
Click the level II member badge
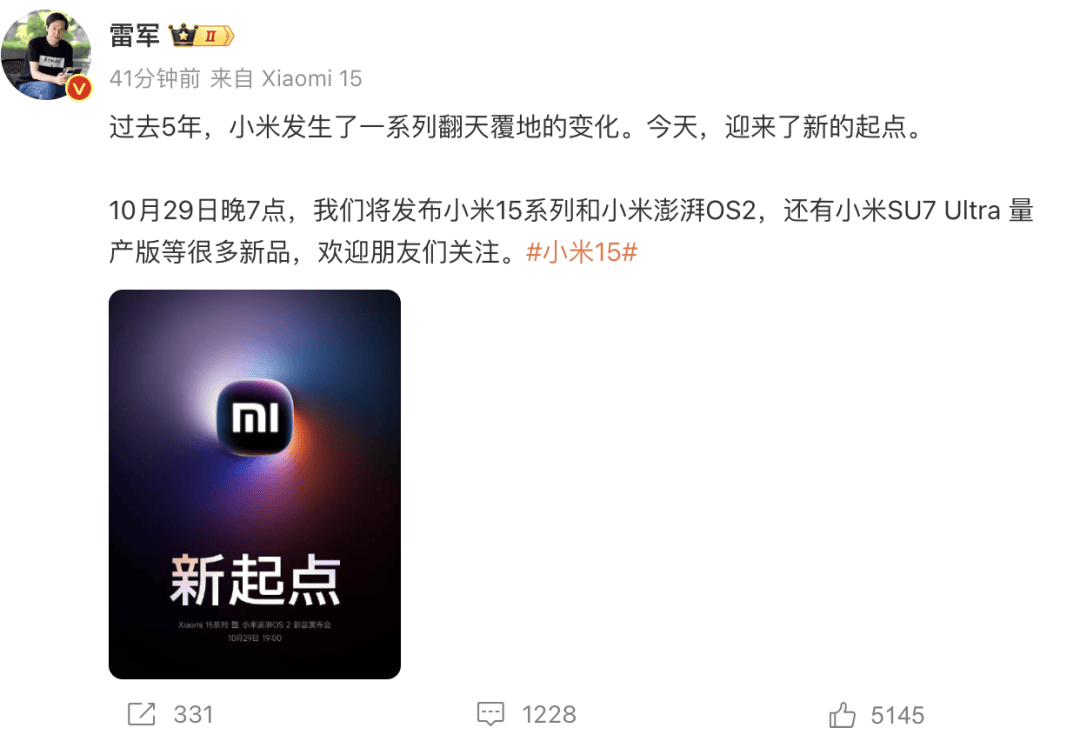pos(214,35)
